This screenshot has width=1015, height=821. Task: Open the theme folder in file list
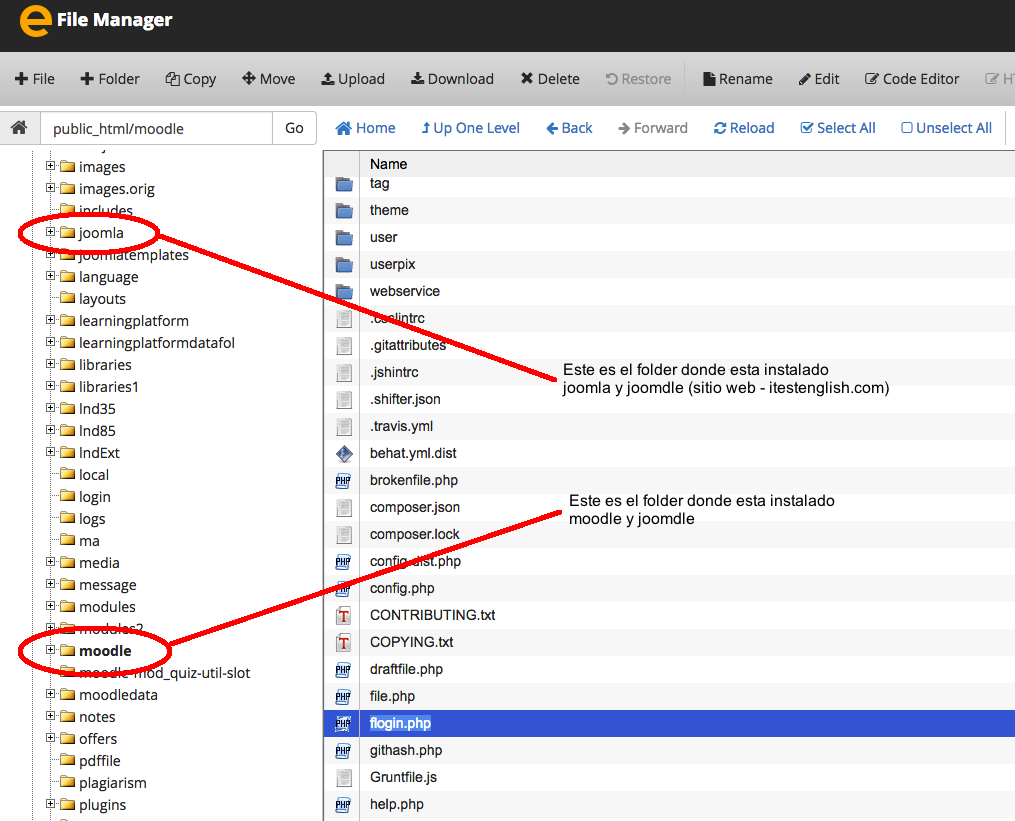(x=389, y=210)
